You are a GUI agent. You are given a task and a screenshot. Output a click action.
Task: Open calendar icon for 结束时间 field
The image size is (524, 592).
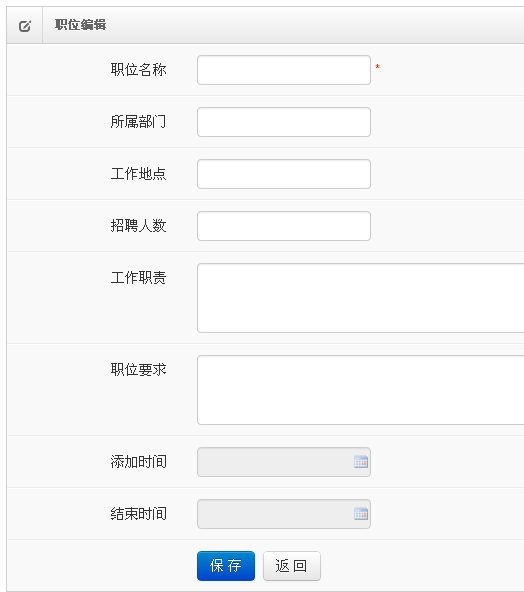[361, 514]
